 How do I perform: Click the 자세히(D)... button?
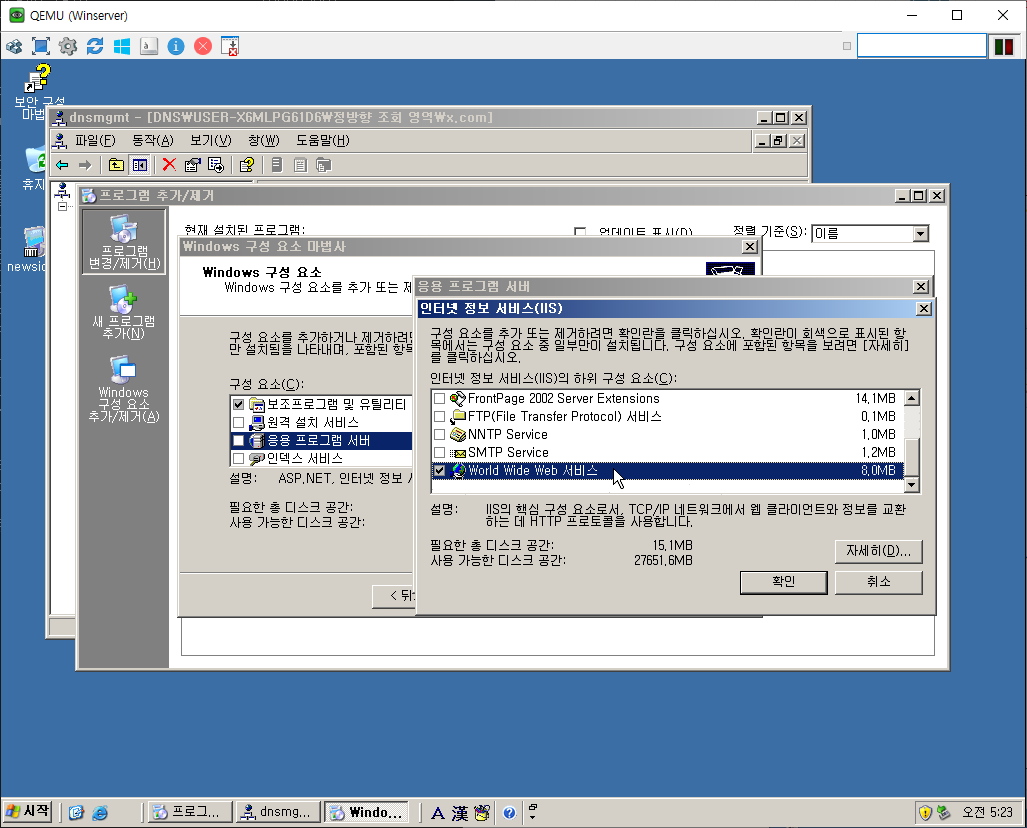point(878,551)
